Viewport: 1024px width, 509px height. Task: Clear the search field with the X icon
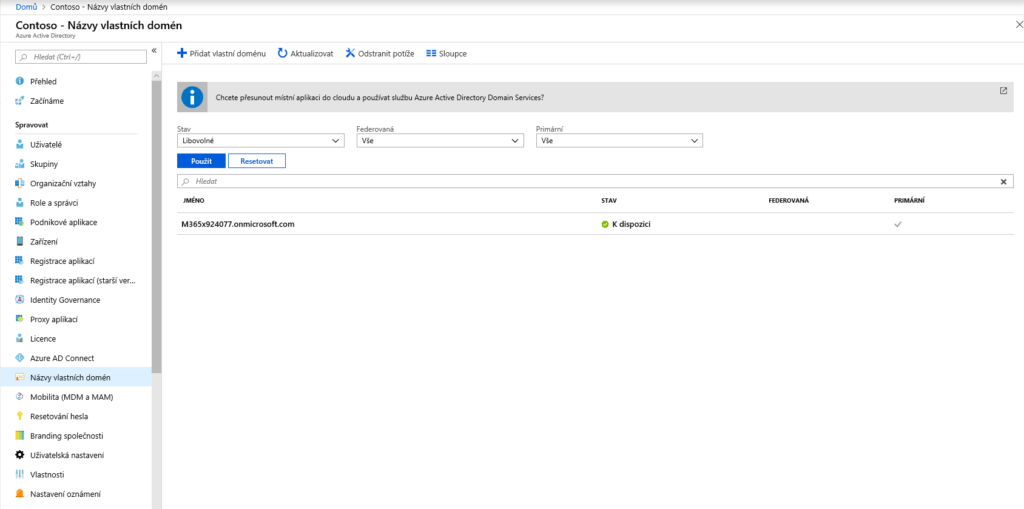(1004, 182)
